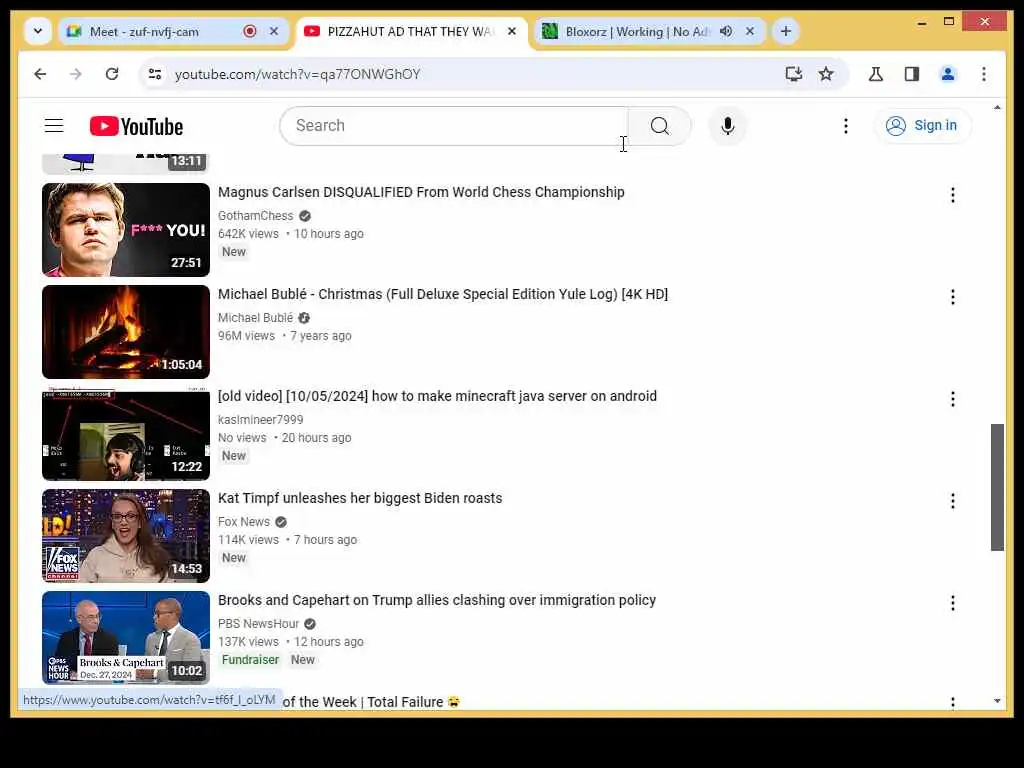Click the 13:11 thumbnail at list top
The height and width of the screenshot is (768, 1024).
coord(126,164)
